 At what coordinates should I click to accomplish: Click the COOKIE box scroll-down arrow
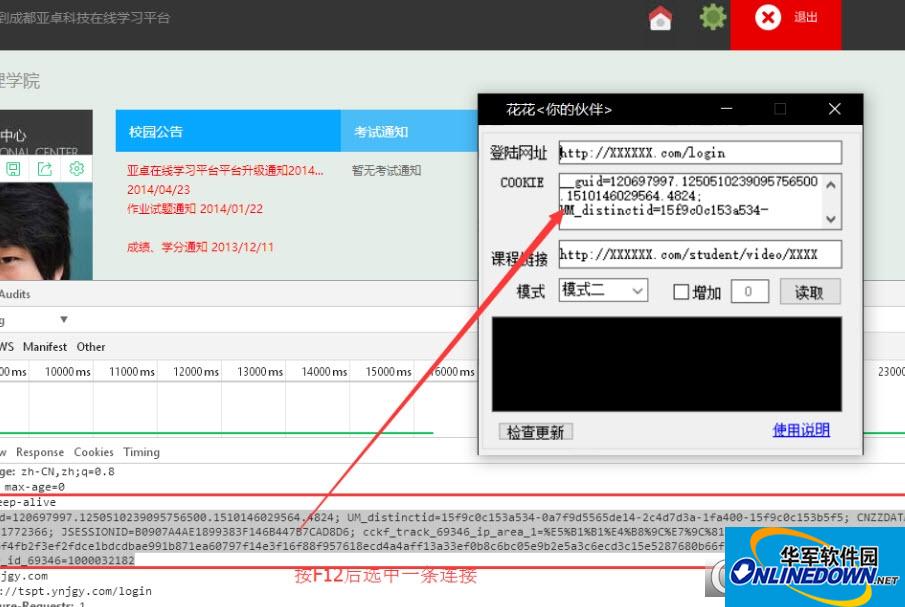831,219
